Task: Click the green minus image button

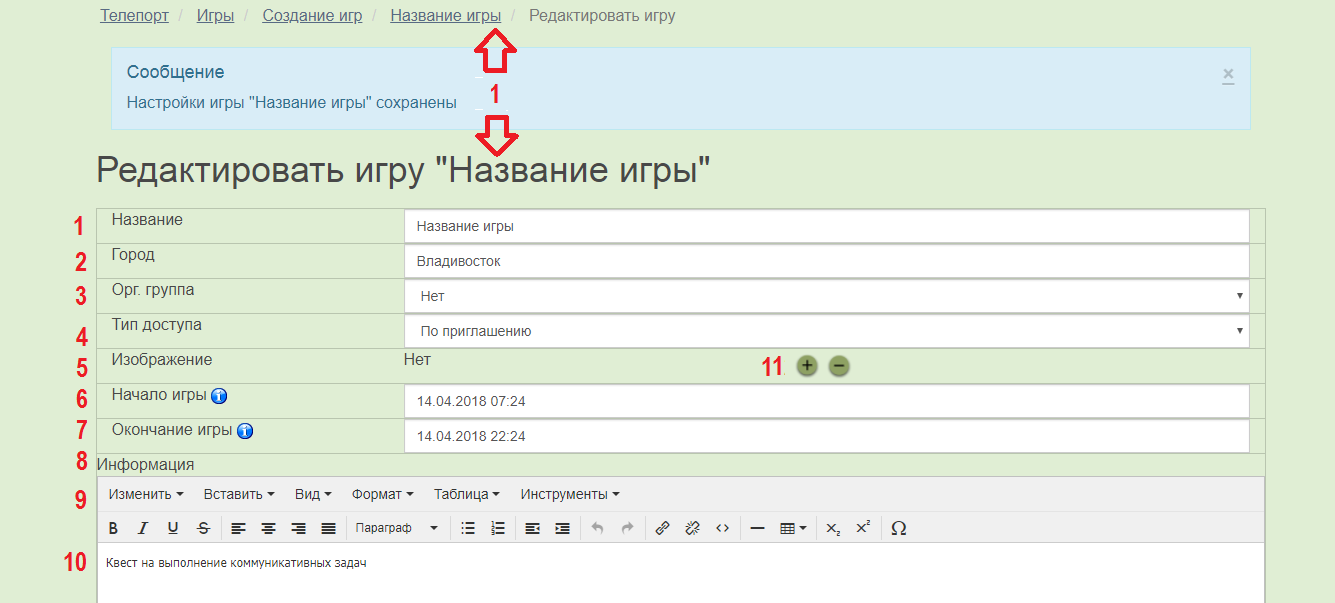Action: [839, 366]
